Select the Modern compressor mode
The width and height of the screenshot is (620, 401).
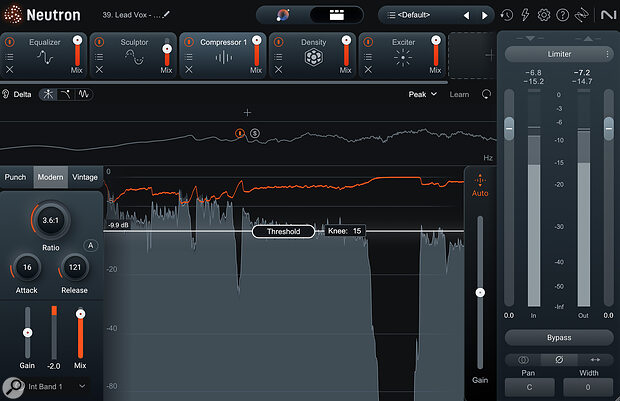[50, 177]
